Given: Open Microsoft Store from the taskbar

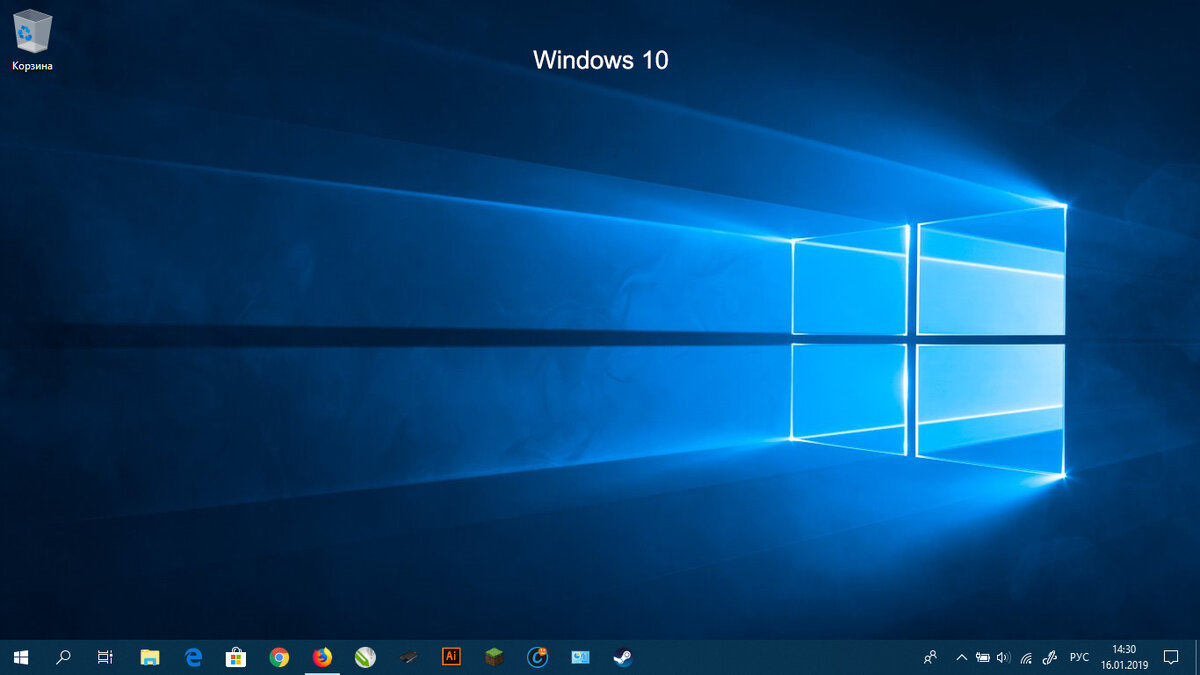Looking at the screenshot, I should (236, 657).
